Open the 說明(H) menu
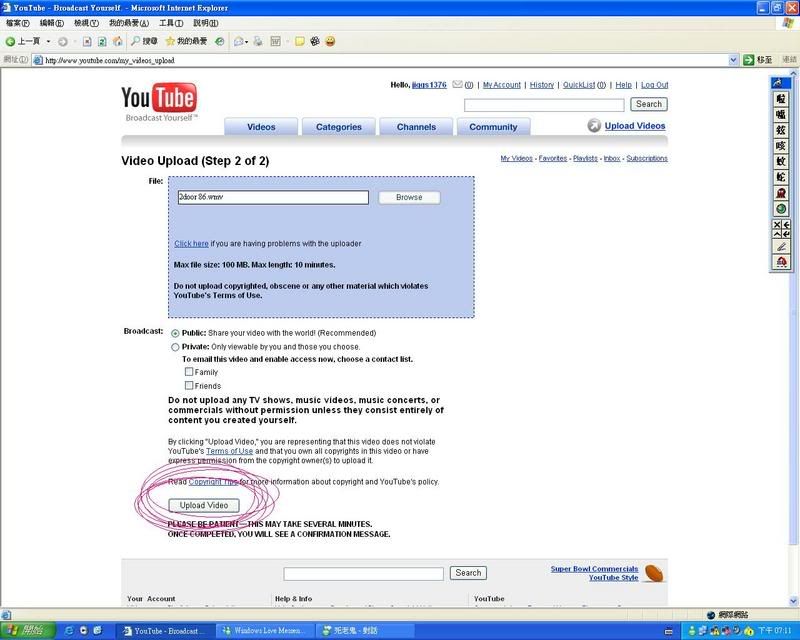Screen dimensions: 800x640 click(206, 23)
